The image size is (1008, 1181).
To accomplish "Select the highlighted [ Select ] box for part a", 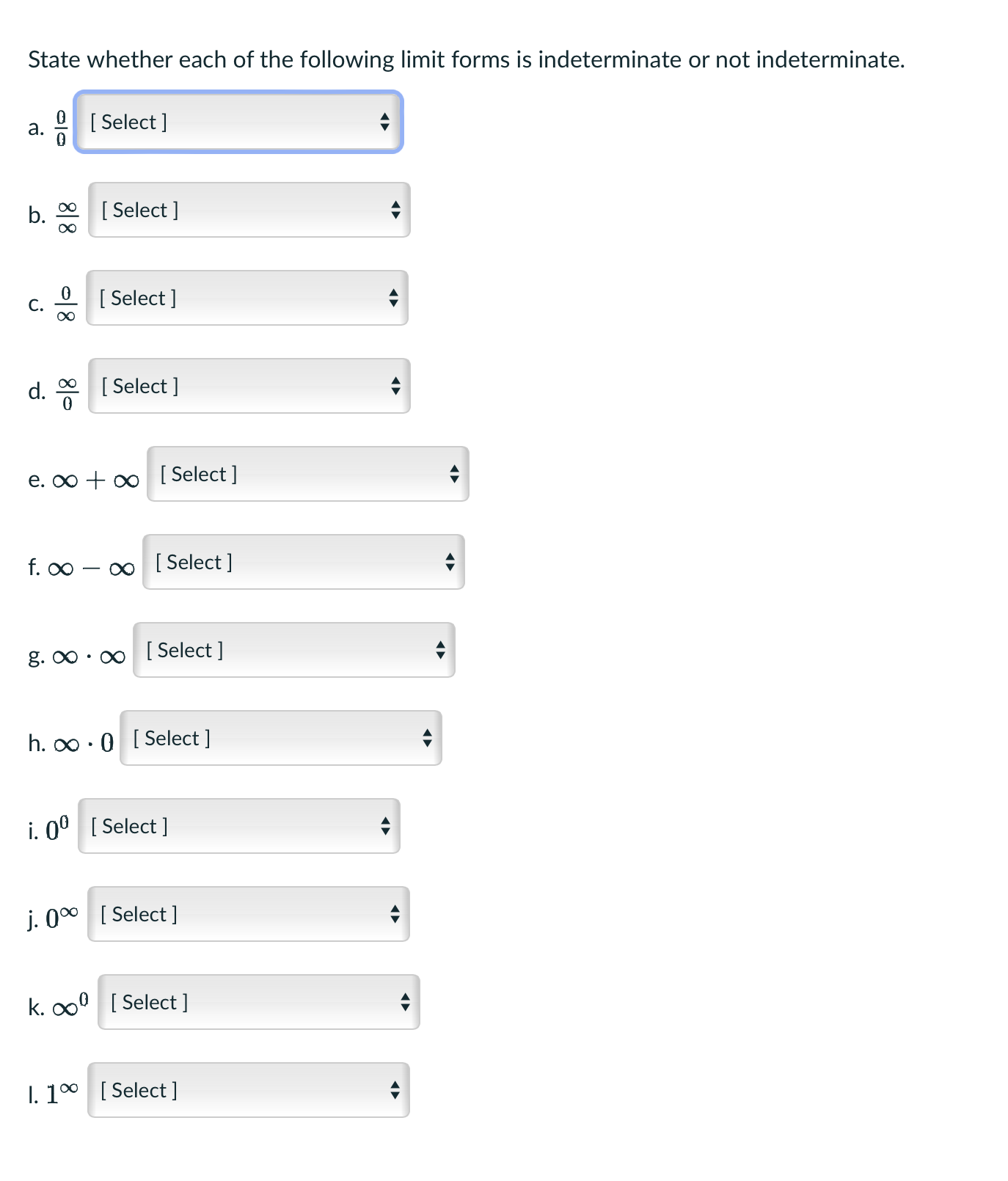I will 236,122.
